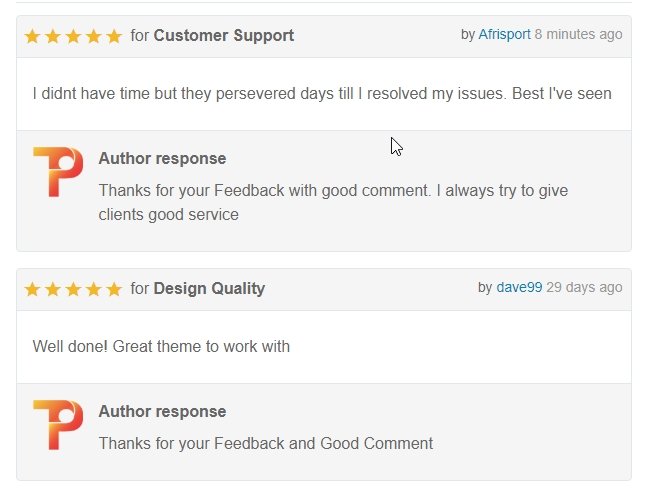Click the author logo beside dave99's review response
Image resolution: width=651 pixels, height=500 pixels.
coord(58,425)
